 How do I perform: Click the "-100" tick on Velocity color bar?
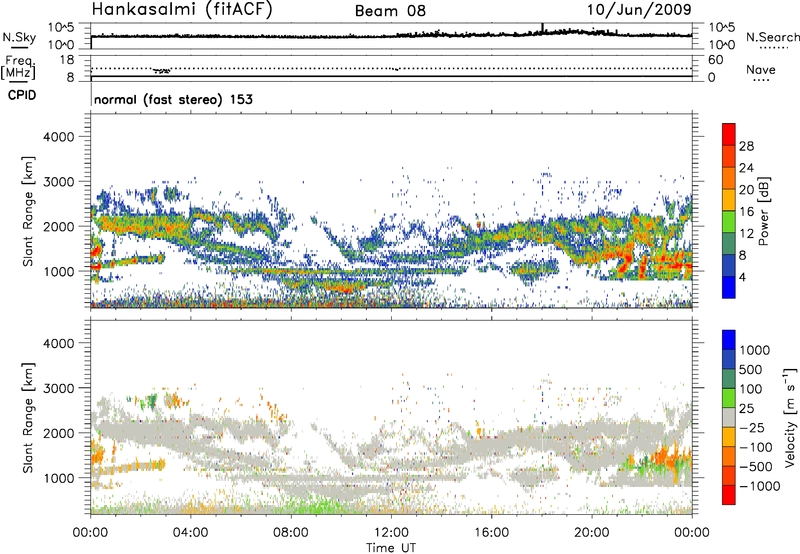point(756,447)
